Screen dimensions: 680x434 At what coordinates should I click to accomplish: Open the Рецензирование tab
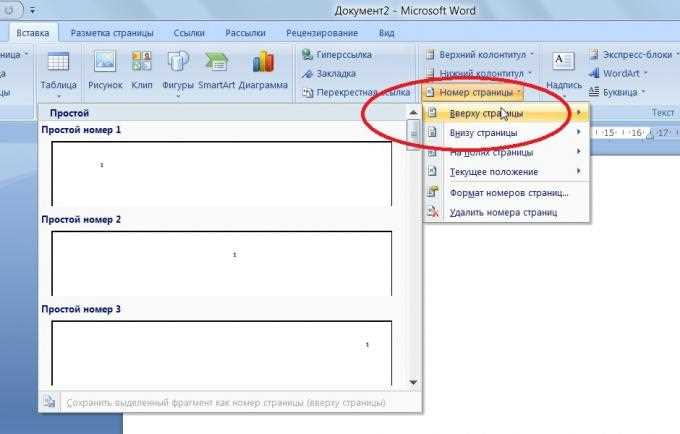tap(322, 33)
